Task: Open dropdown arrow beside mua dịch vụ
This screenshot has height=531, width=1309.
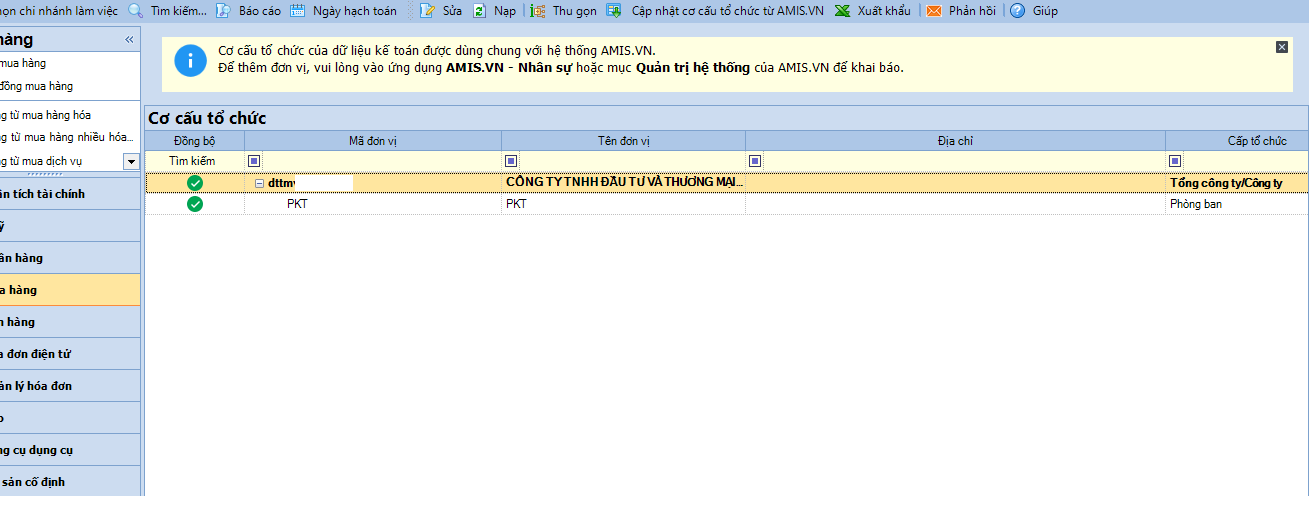Action: [131, 161]
